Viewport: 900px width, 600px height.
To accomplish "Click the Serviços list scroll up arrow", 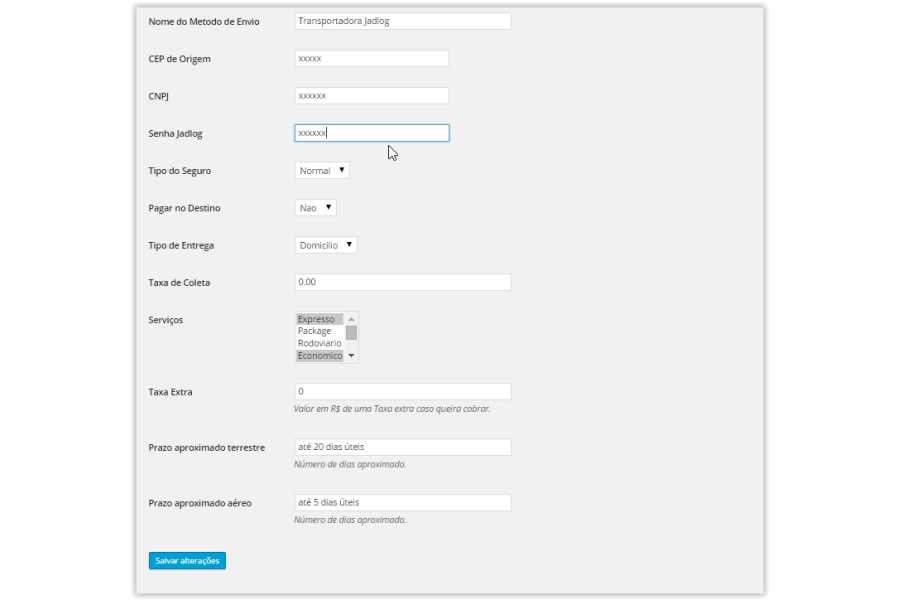I will tap(351, 319).
